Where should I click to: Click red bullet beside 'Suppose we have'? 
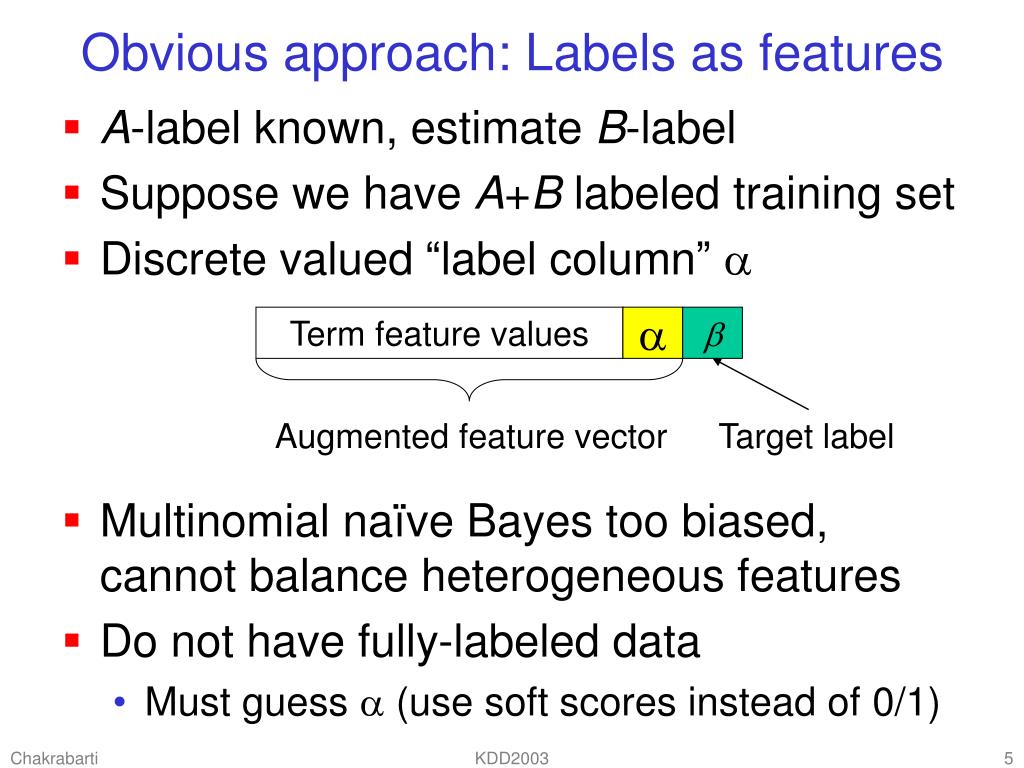point(72,193)
